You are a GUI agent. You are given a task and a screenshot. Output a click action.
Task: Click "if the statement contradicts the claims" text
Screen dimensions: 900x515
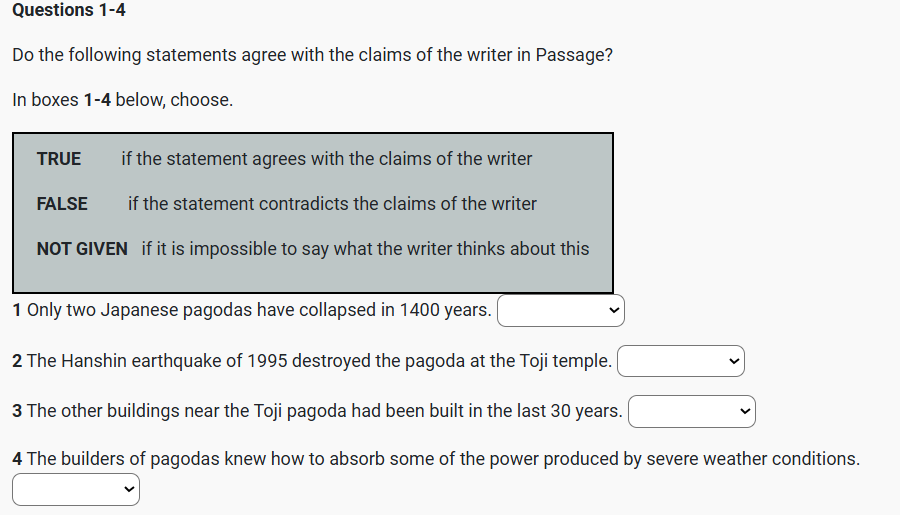click(332, 204)
